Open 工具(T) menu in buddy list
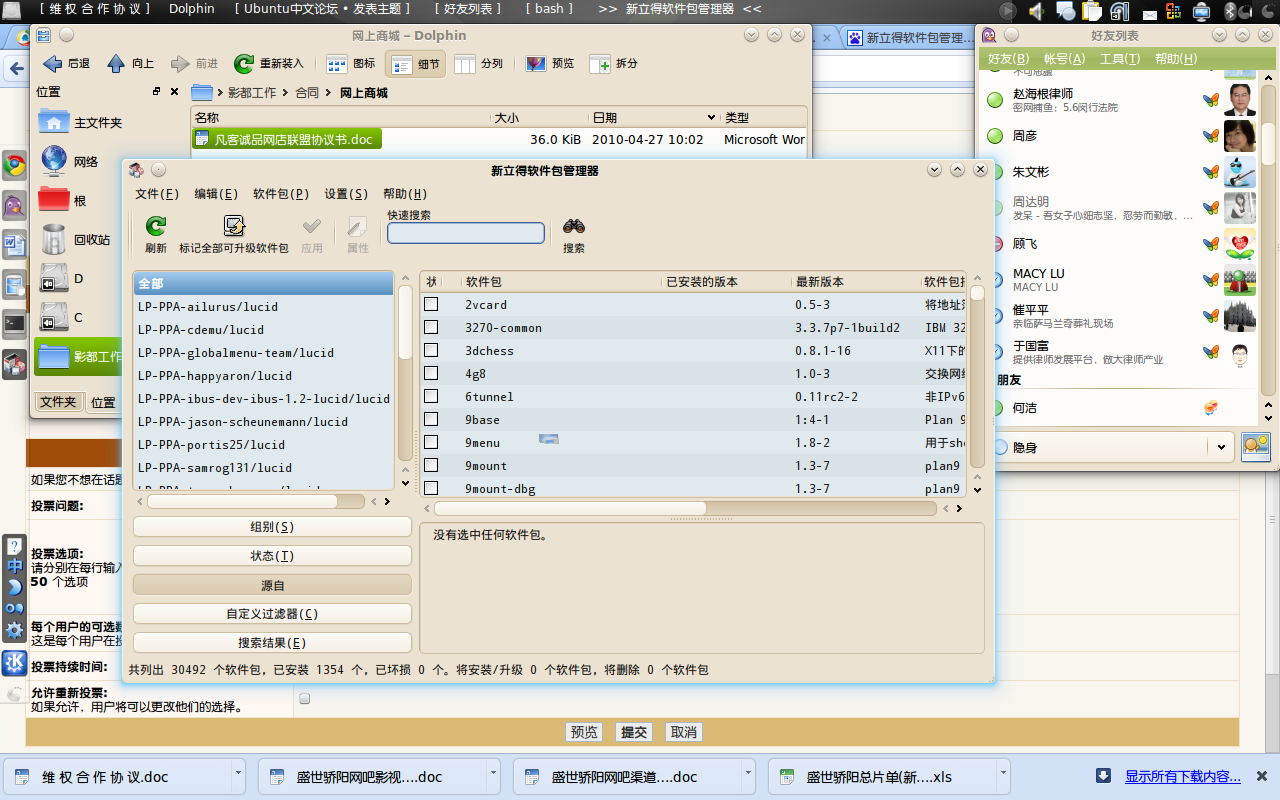Viewport: 1280px width, 800px height. coord(1120,59)
